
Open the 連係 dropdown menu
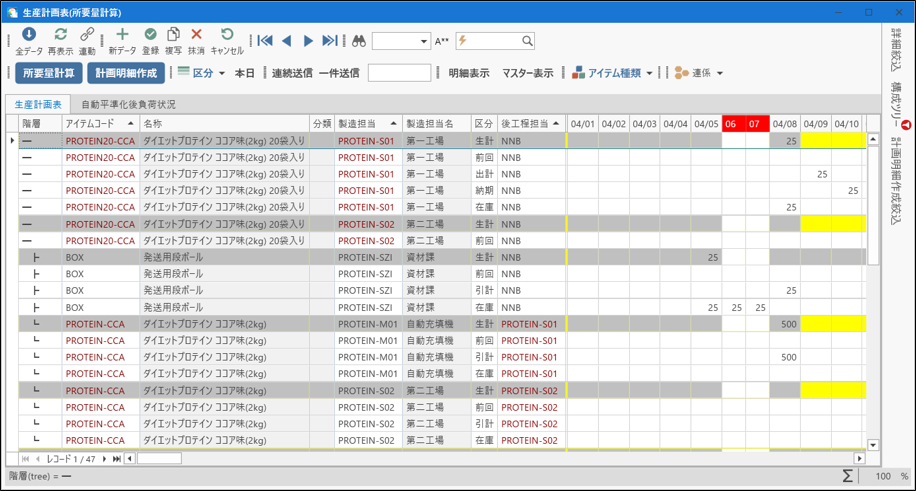click(x=699, y=73)
